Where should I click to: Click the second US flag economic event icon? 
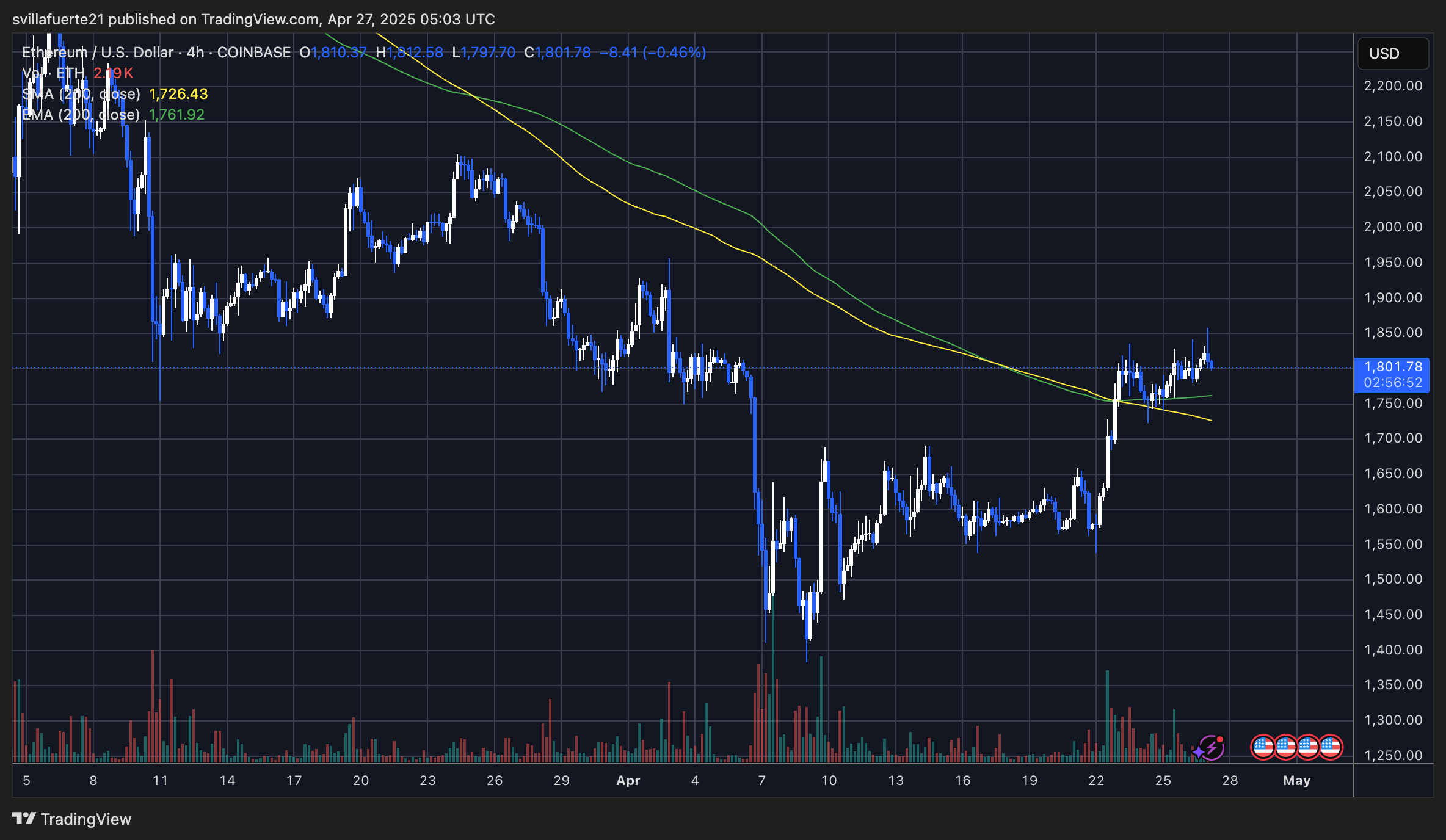coord(1285,747)
